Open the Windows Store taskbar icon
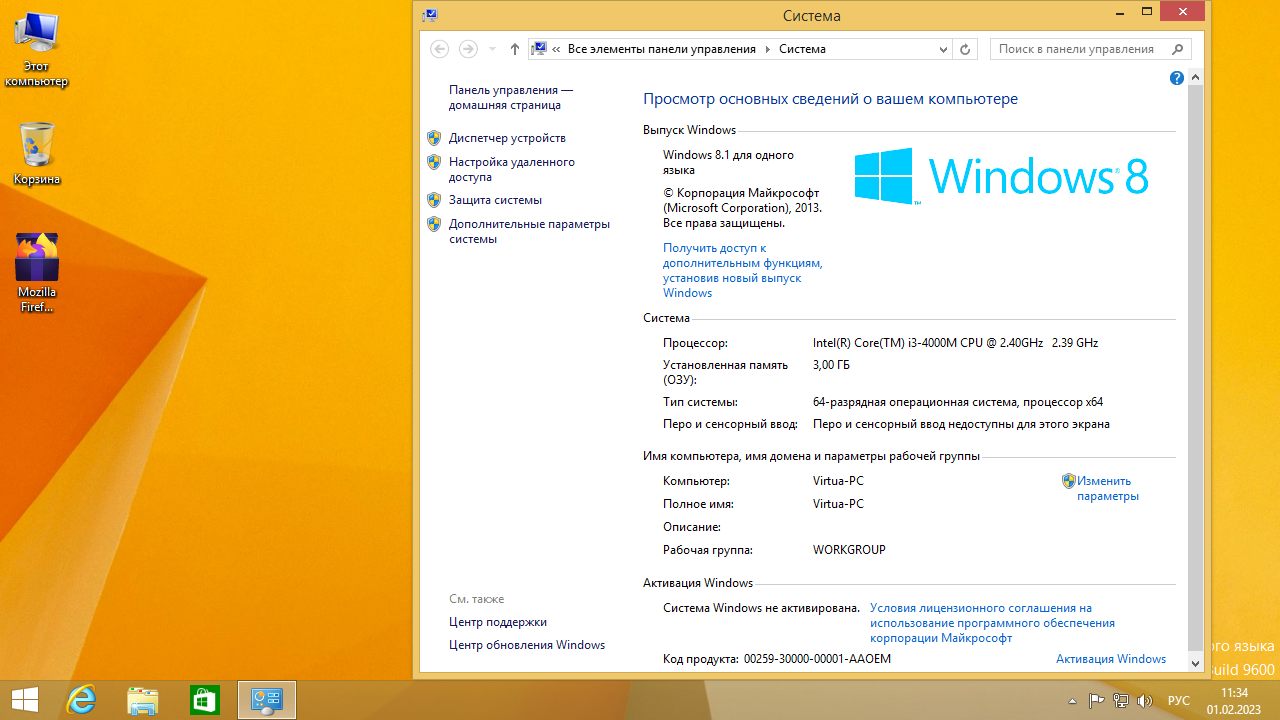Screen dimensions: 1280x720 click(x=205, y=699)
